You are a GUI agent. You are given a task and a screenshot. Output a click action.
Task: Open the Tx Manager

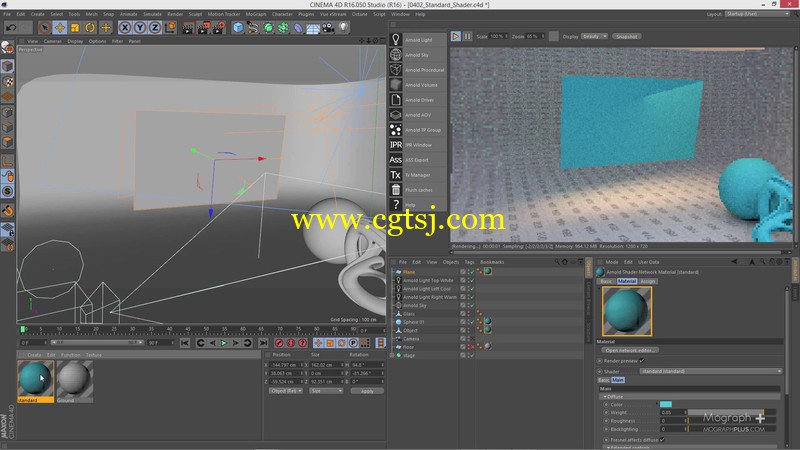(395, 174)
